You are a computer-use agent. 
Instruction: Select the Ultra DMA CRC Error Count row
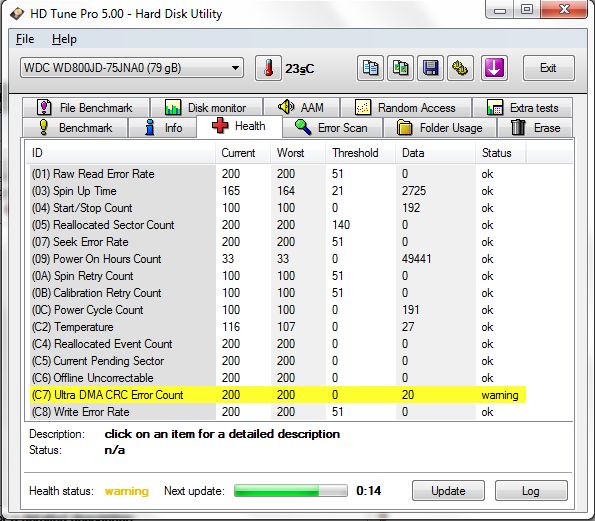tap(278, 395)
